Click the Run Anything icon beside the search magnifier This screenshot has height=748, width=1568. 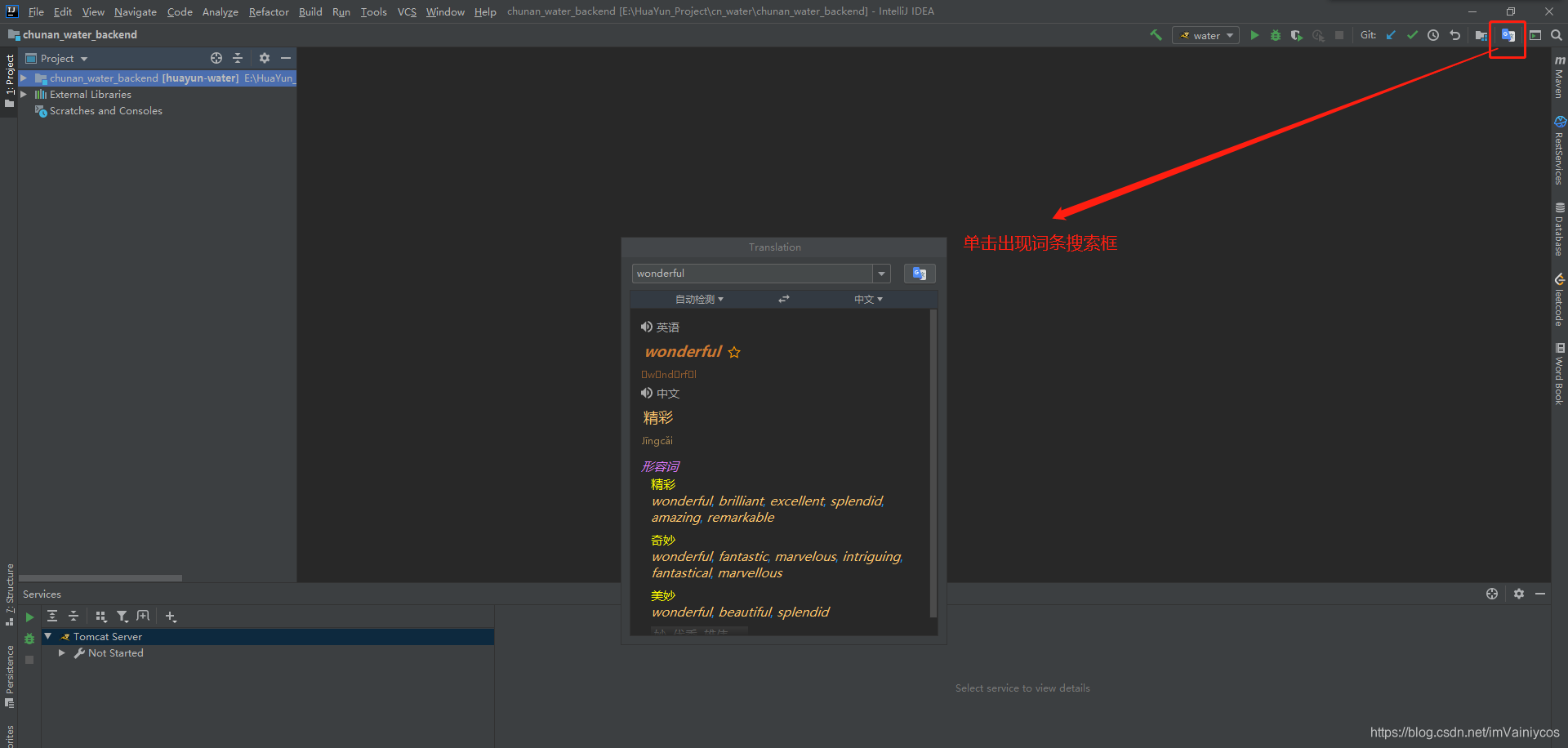tap(1535, 35)
